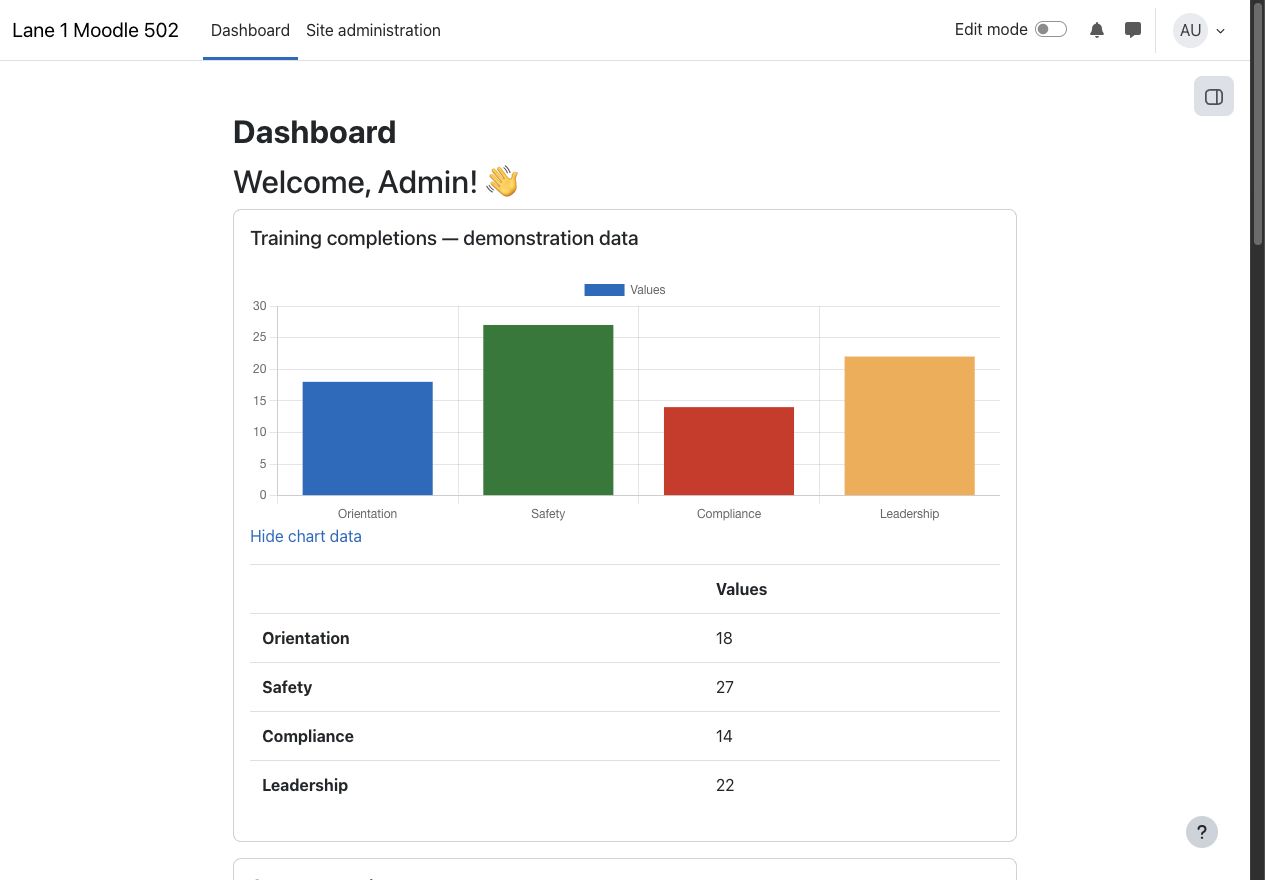Toggle the Values legend item in chart

(x=625, y=290)
